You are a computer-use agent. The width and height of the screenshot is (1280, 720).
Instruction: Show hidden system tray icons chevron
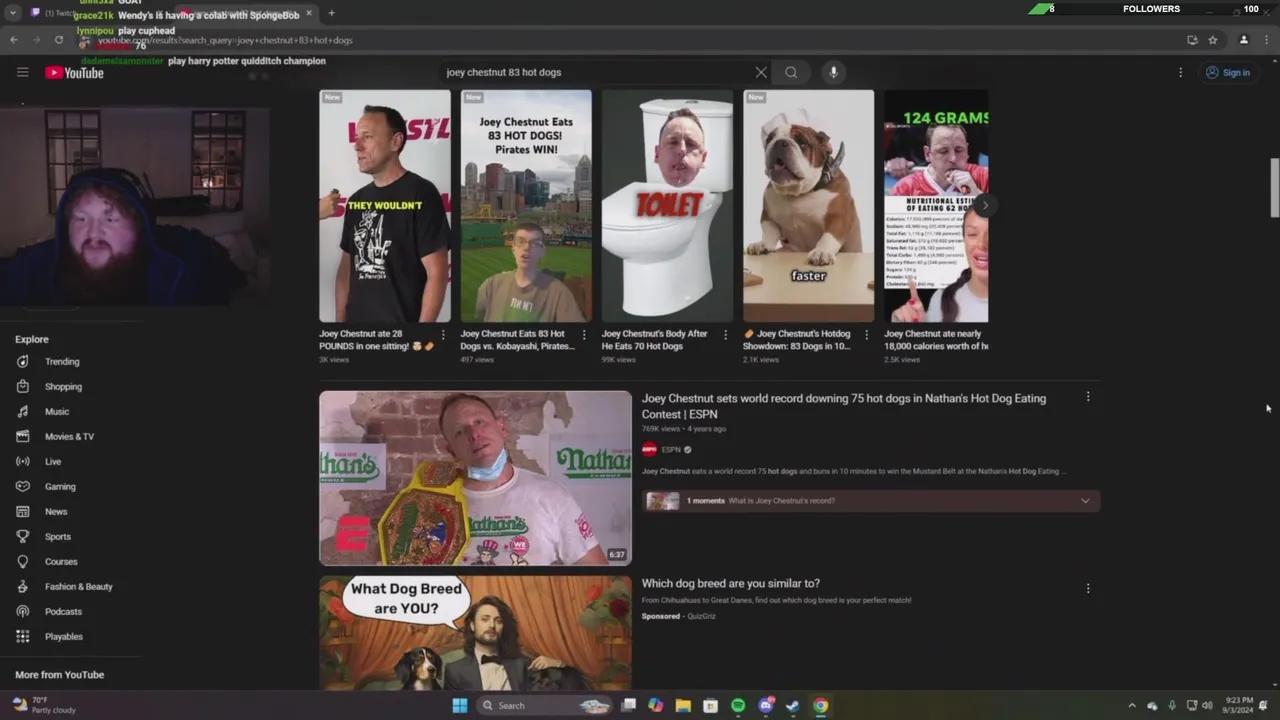point(1132,705)
